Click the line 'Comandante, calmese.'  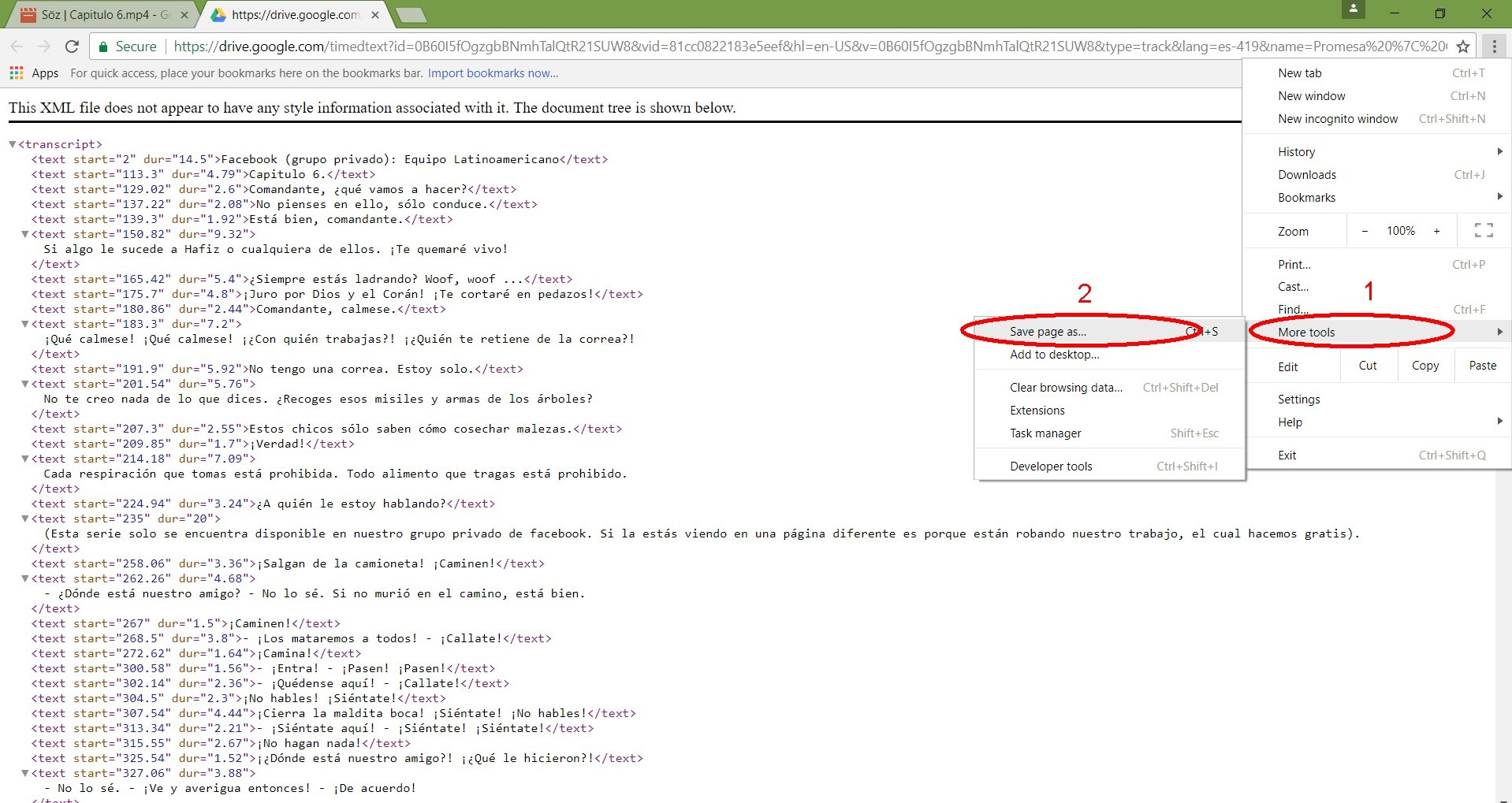click(x=326, y=309)
